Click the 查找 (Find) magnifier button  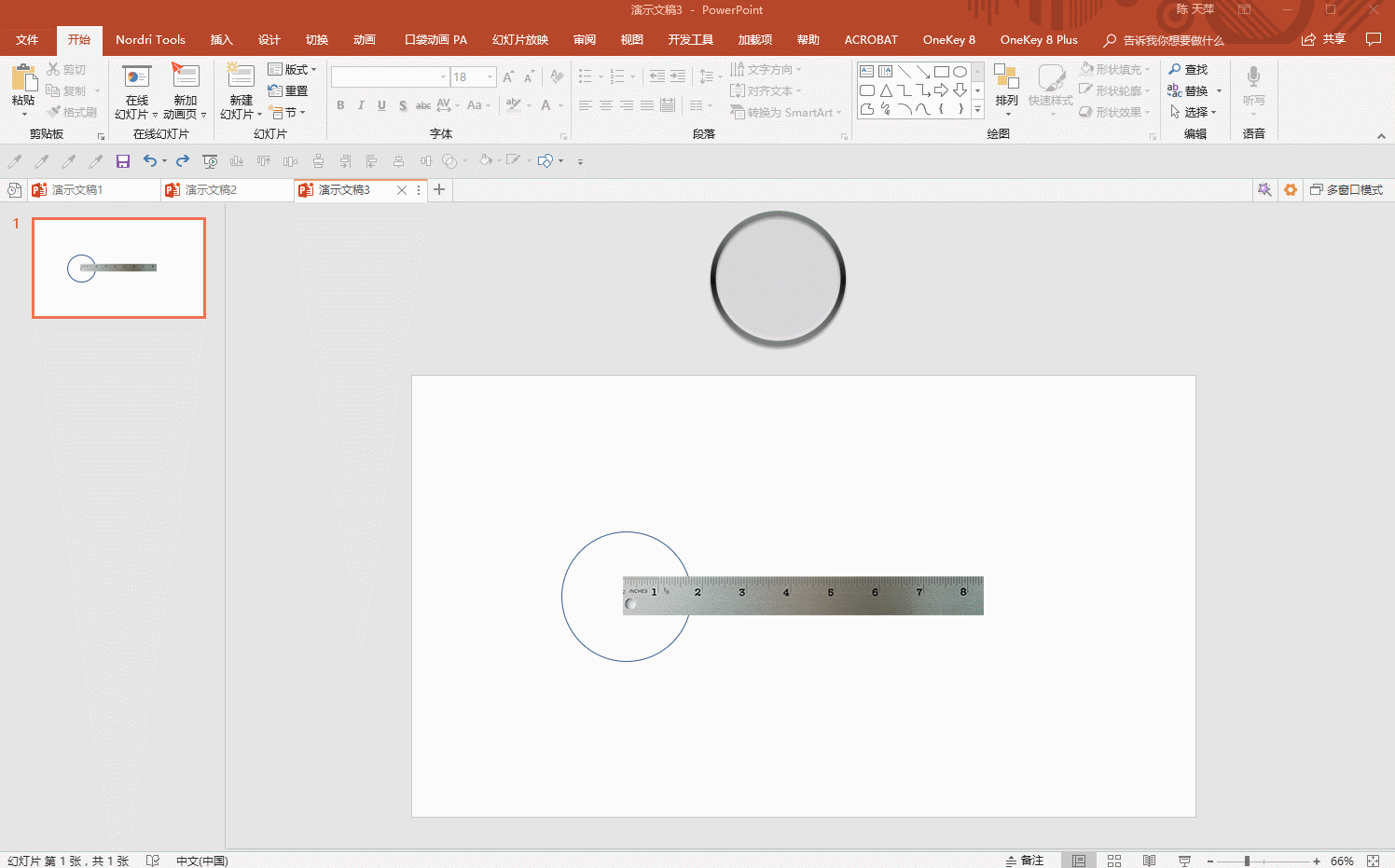[1188, 70]
